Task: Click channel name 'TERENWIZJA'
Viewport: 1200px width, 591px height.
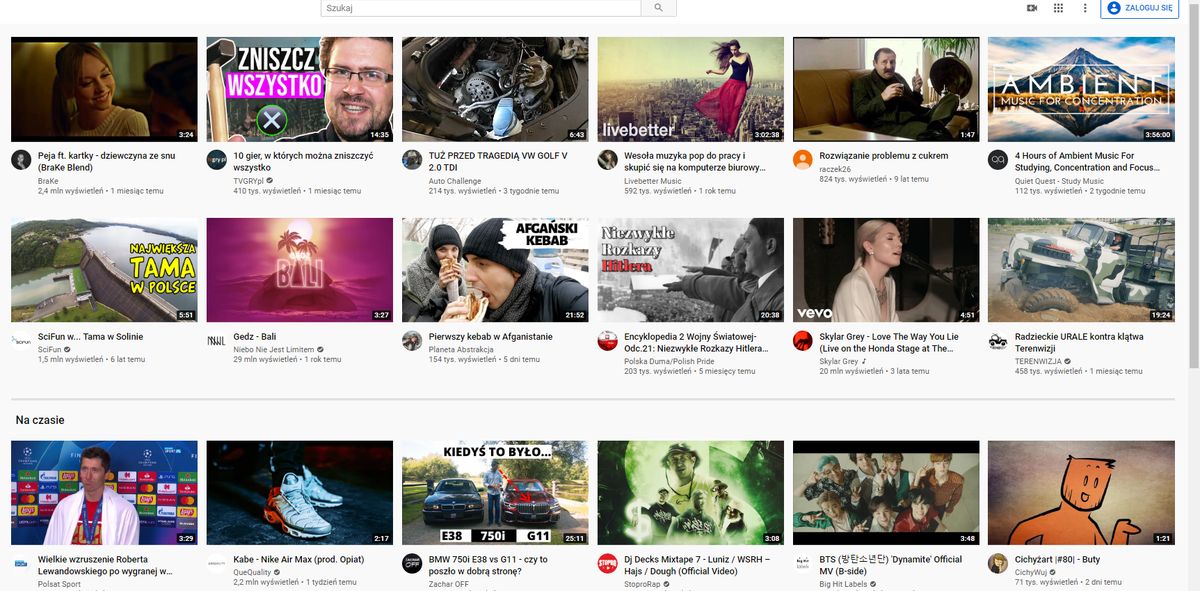Action: [x=1038, y=361]
